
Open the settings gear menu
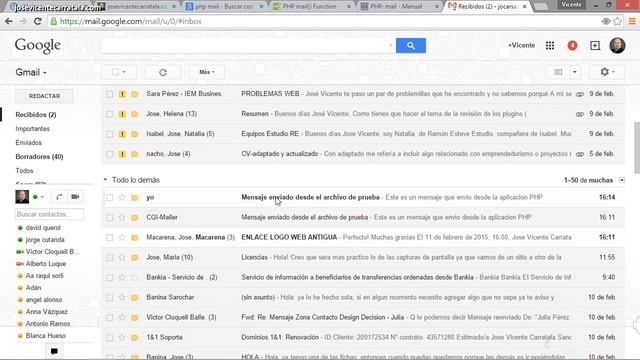click(607, 72)
